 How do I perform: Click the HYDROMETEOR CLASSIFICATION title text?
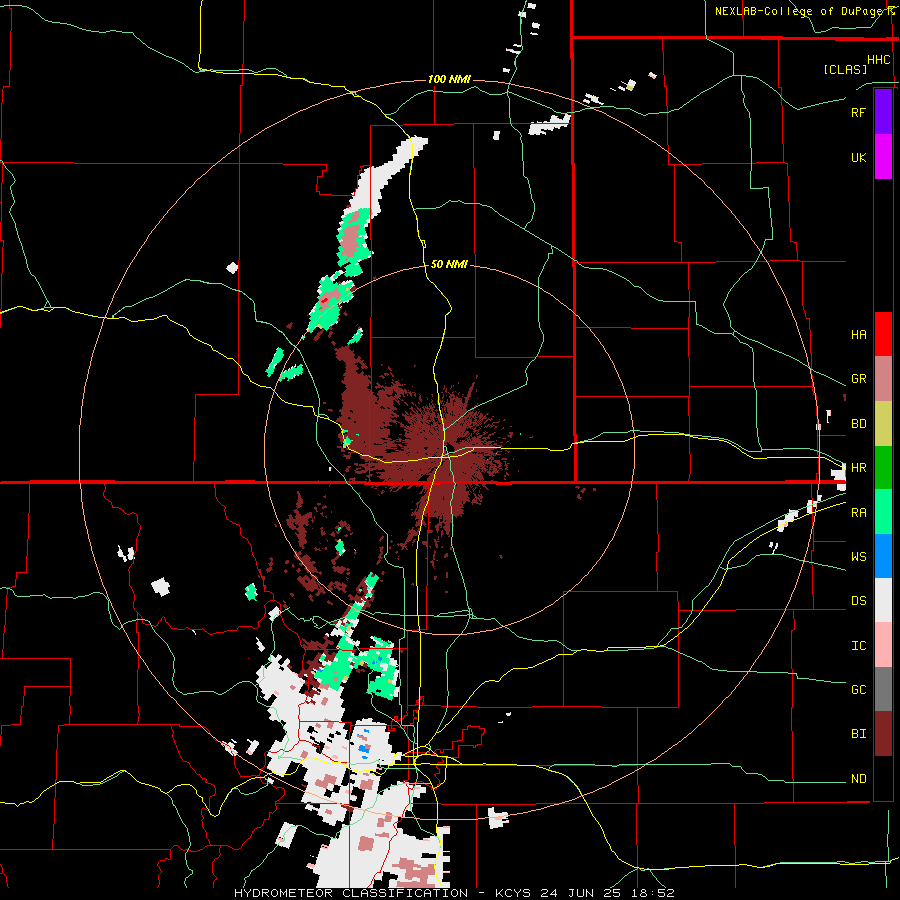pos(351,893)
